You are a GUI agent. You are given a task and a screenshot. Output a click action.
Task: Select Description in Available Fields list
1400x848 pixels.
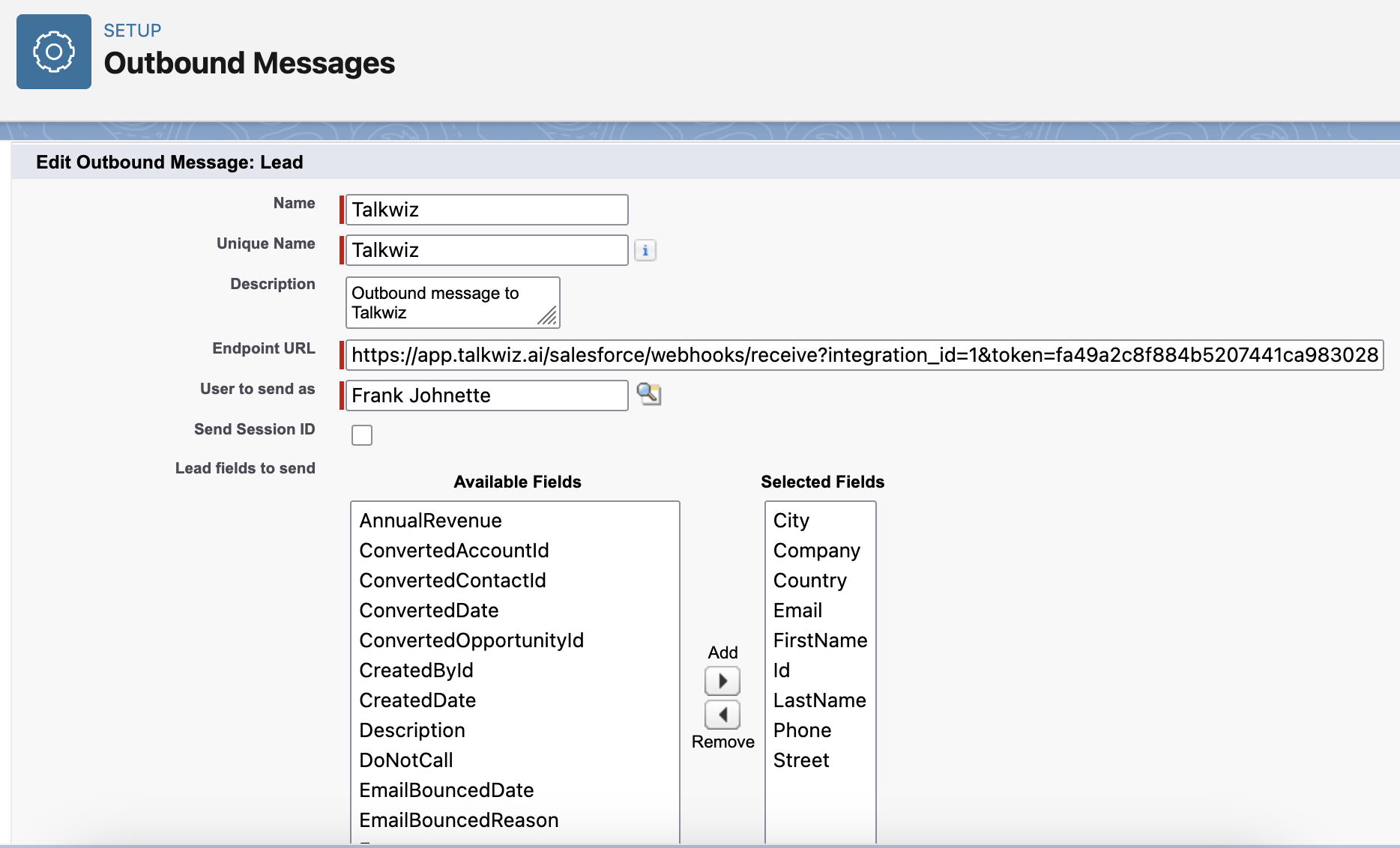coord(515,730)
